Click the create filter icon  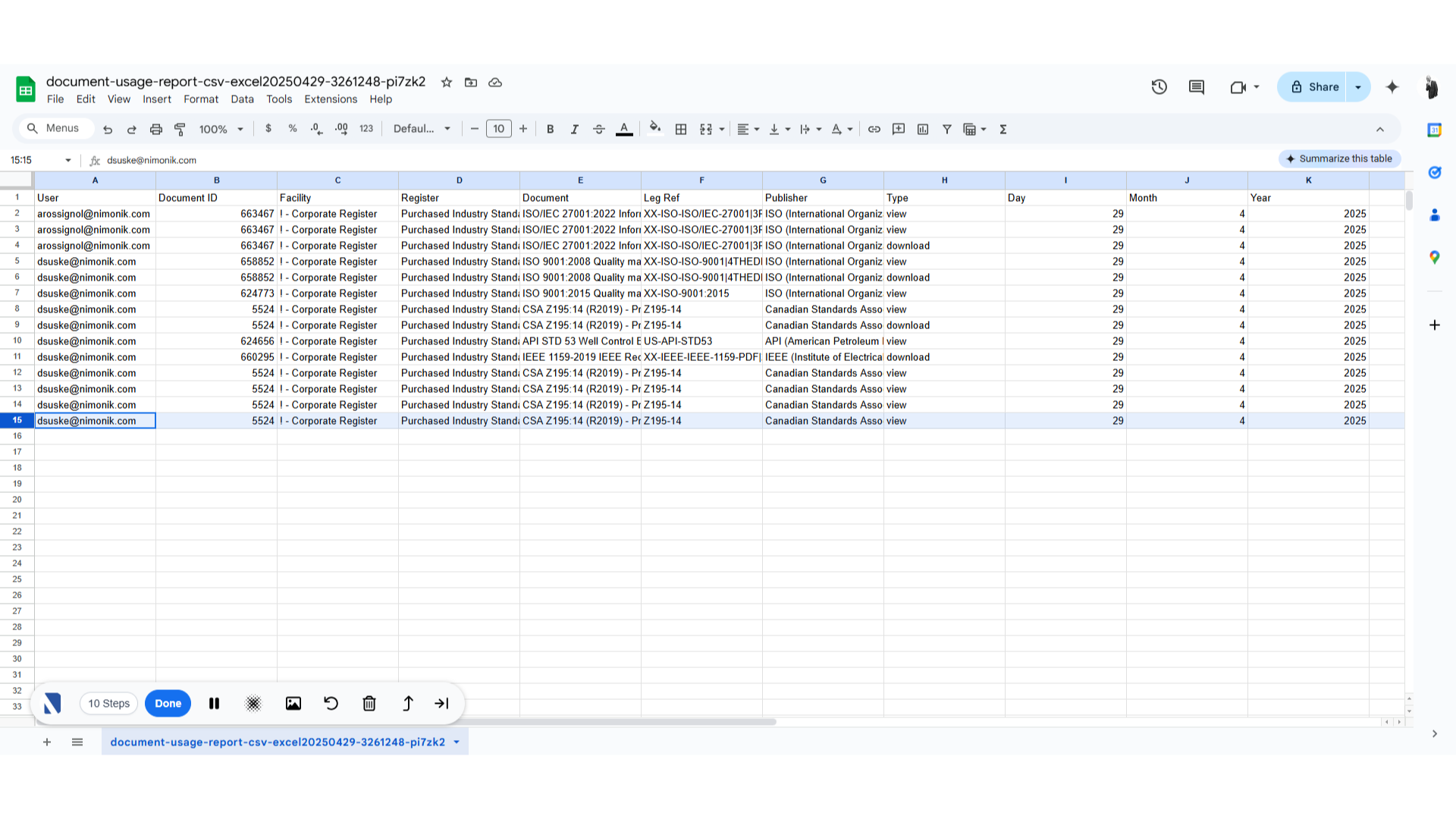tap(947, 129)
